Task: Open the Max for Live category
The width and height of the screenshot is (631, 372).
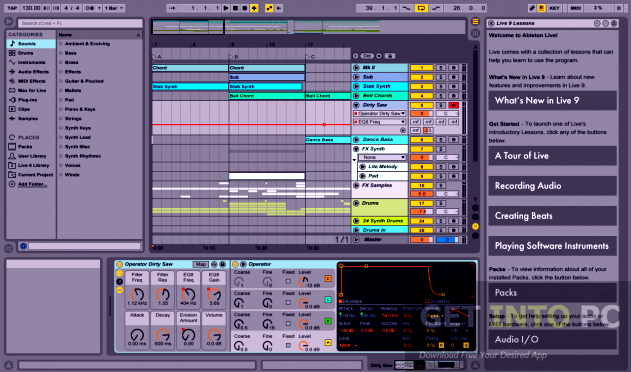Action: pos(32,91)
